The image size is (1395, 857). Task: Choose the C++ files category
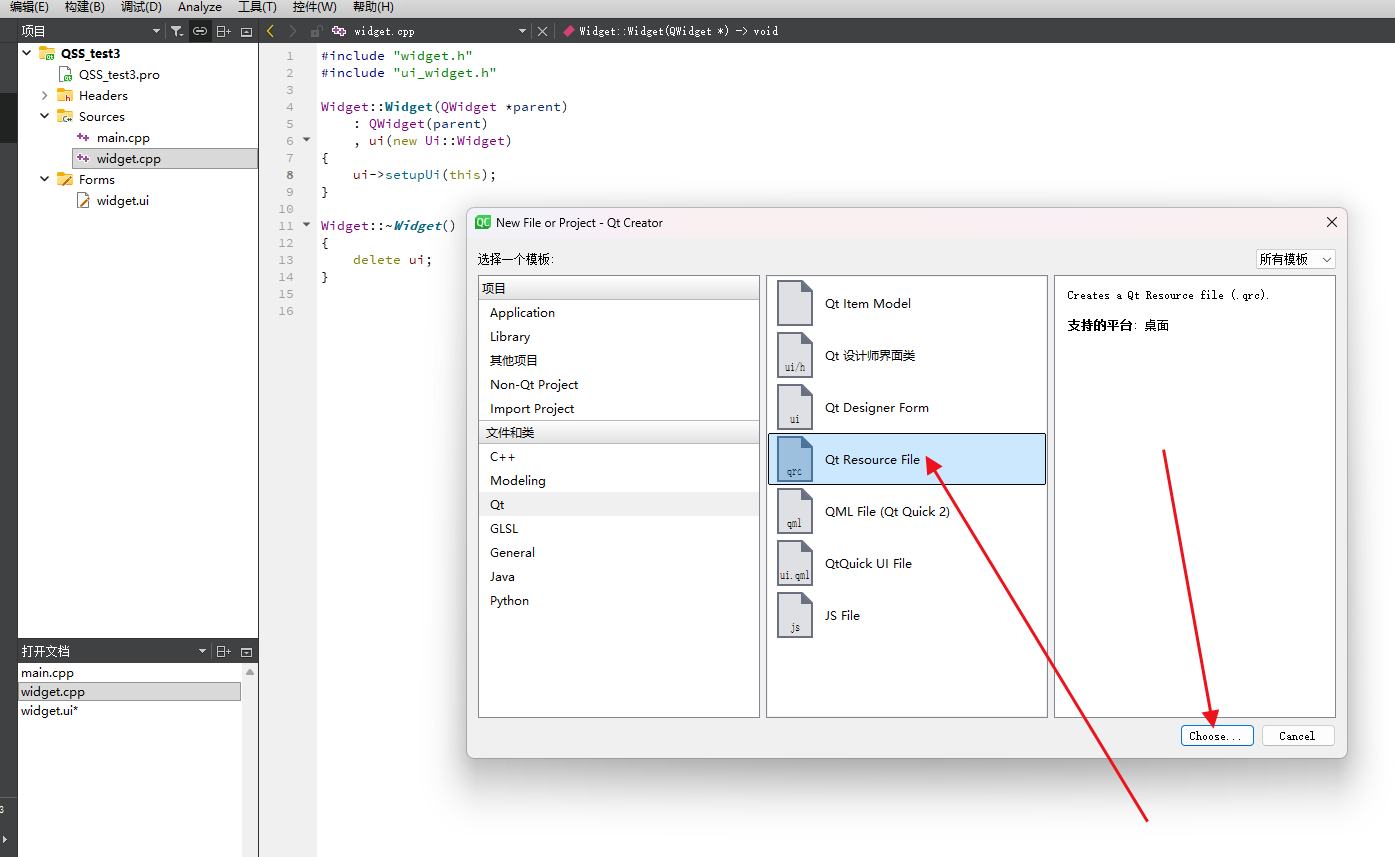pyautogui.click(x=619, y=457)
